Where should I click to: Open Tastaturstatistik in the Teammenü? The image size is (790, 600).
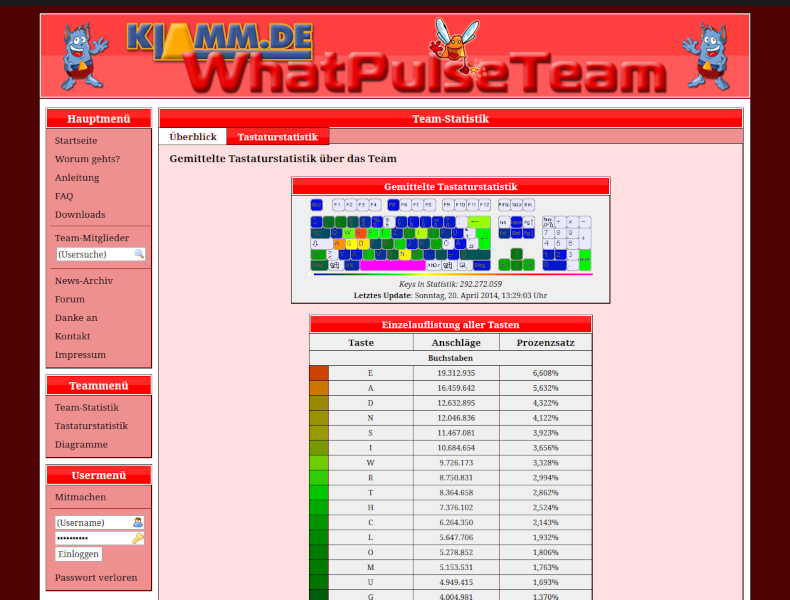[x=91, y=426]
